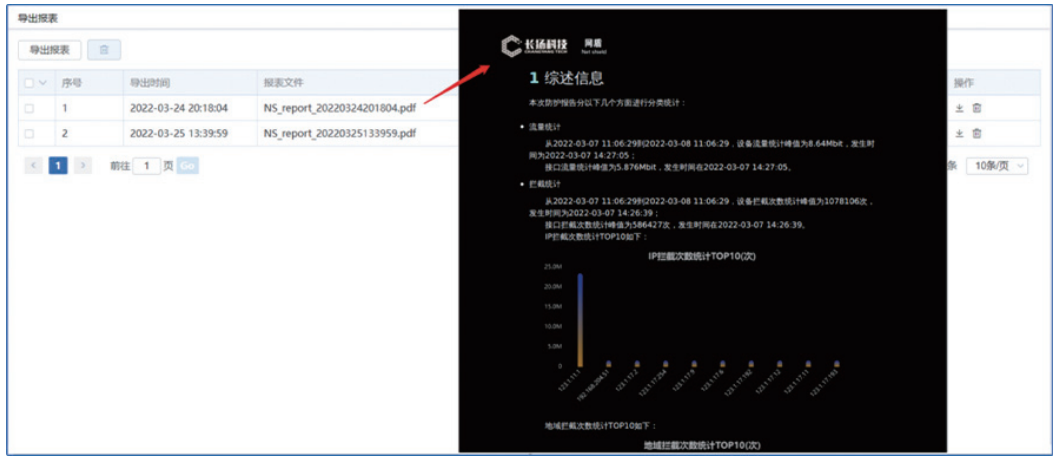Toggle the select-all checkbox in table header
Viewport: 1060px width, 460px height.
[29, 83]
